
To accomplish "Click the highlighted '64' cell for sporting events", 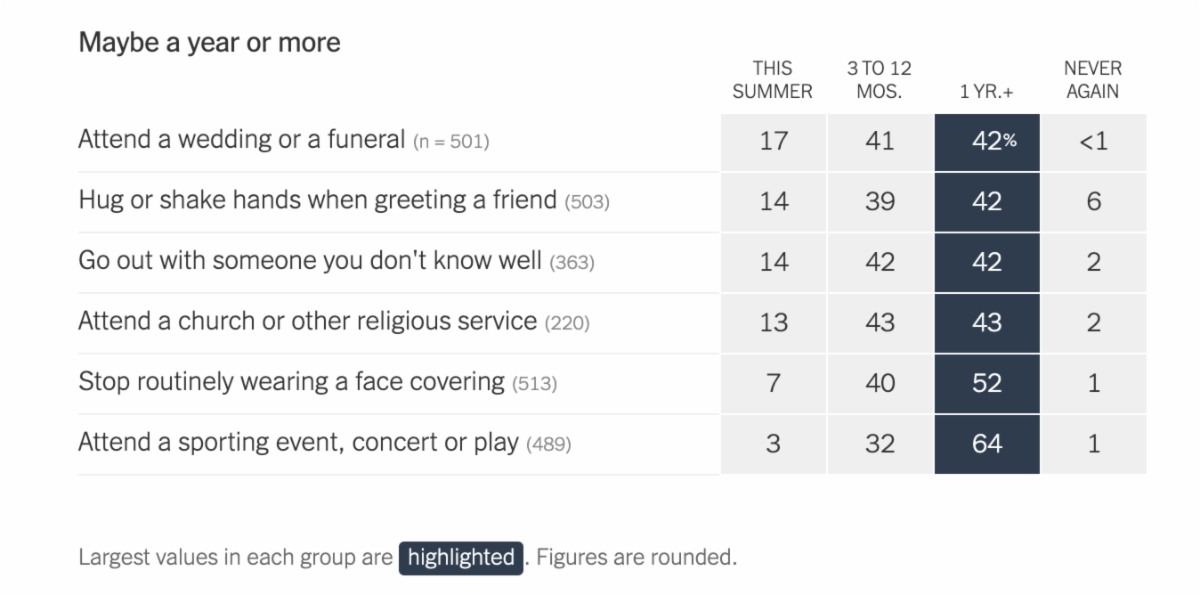I will tap(987, 443).
